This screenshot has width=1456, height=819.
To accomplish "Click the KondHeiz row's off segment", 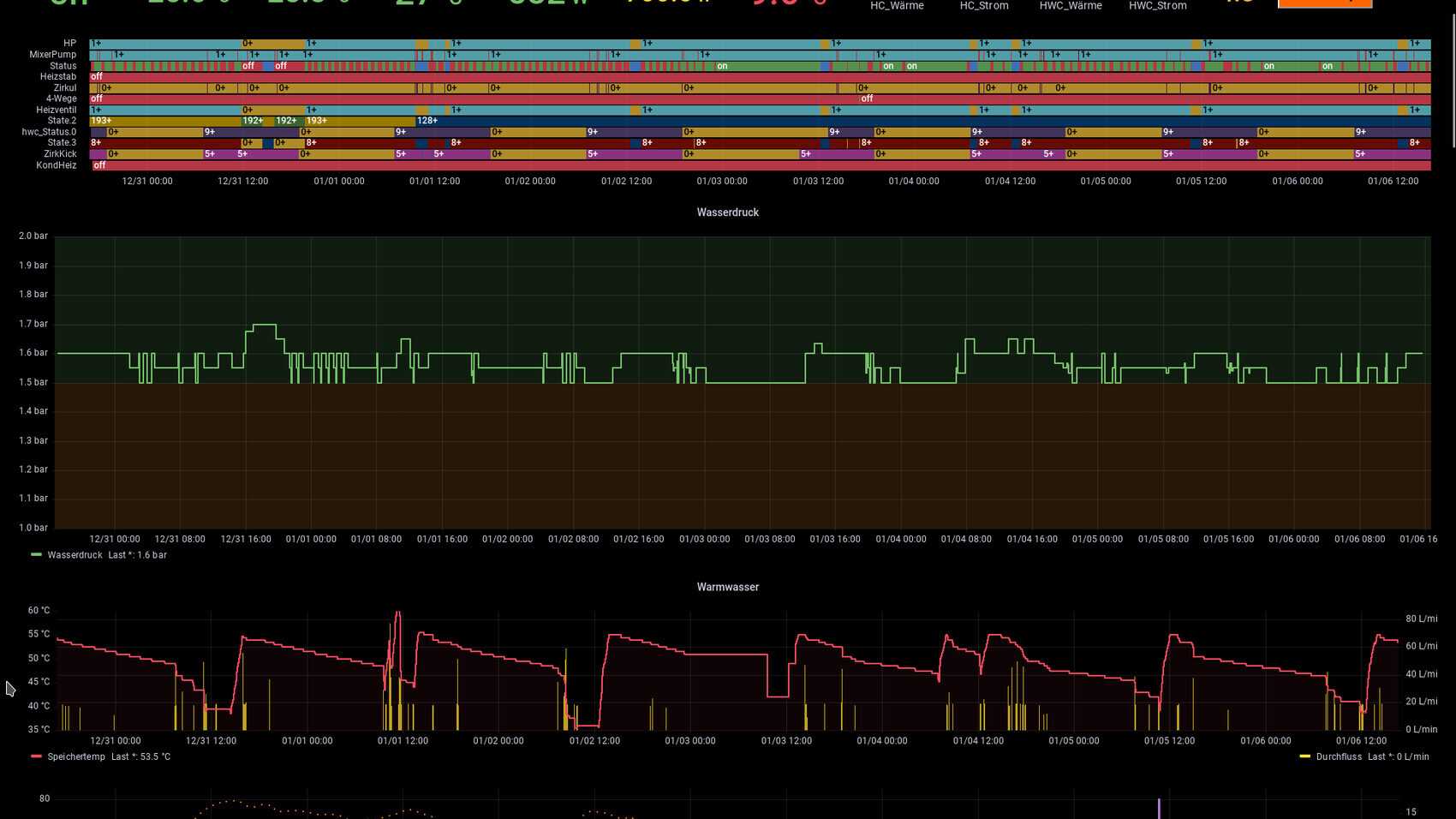I will [99, 165].
